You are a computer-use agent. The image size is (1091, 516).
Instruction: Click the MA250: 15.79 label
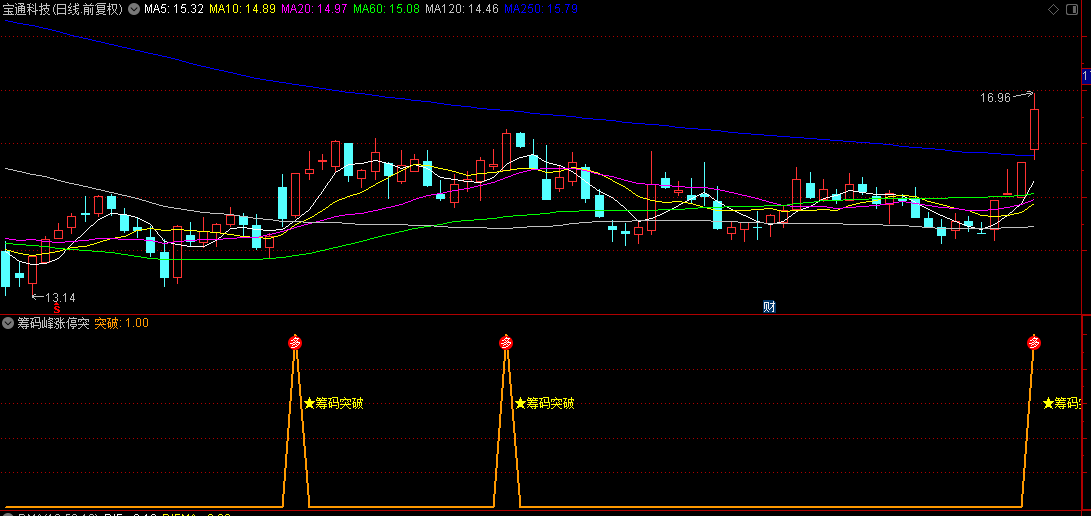pos(540,9)
